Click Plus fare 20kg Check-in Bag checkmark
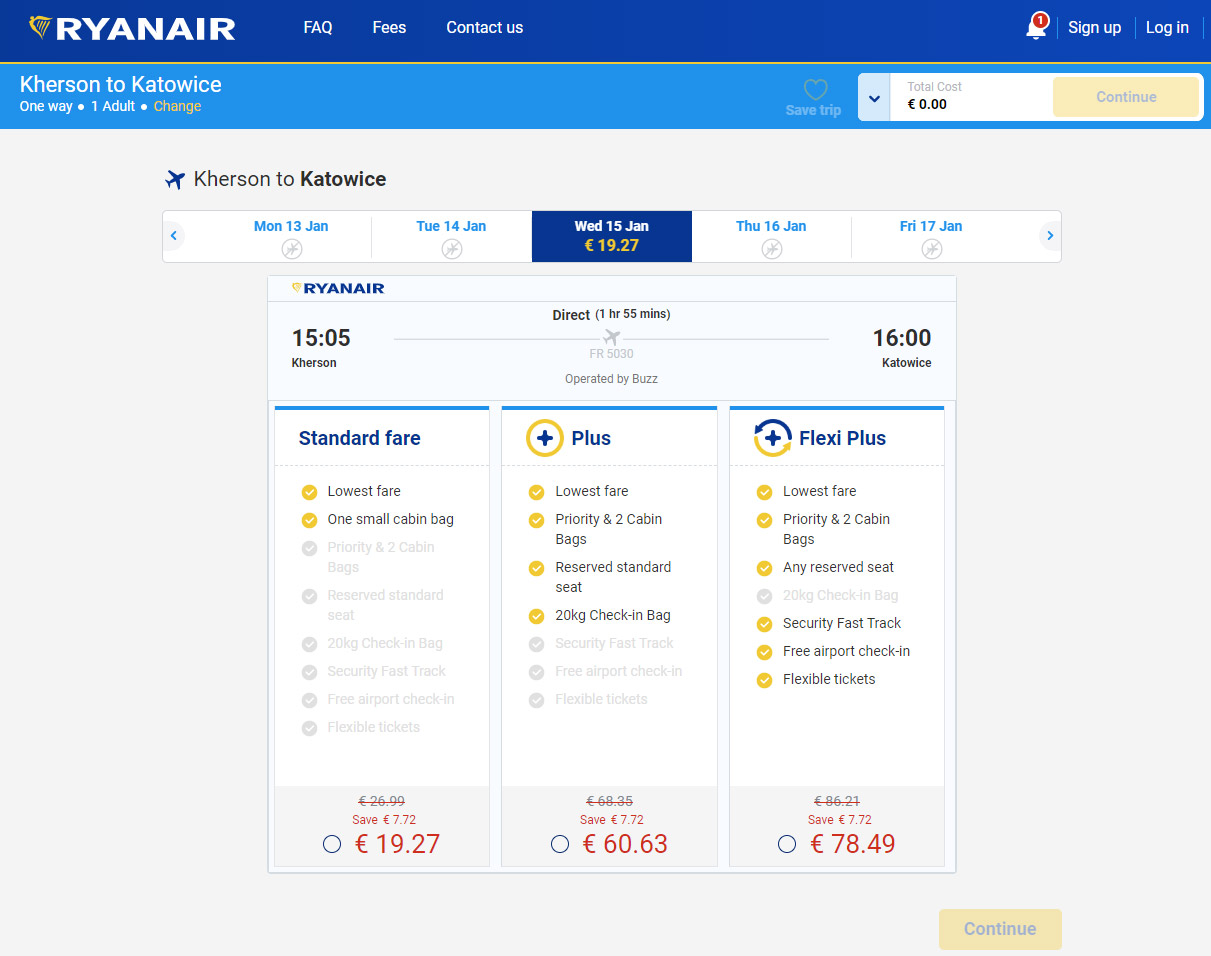This screenshot has width=1211, height=956. [x=536, y=615]
